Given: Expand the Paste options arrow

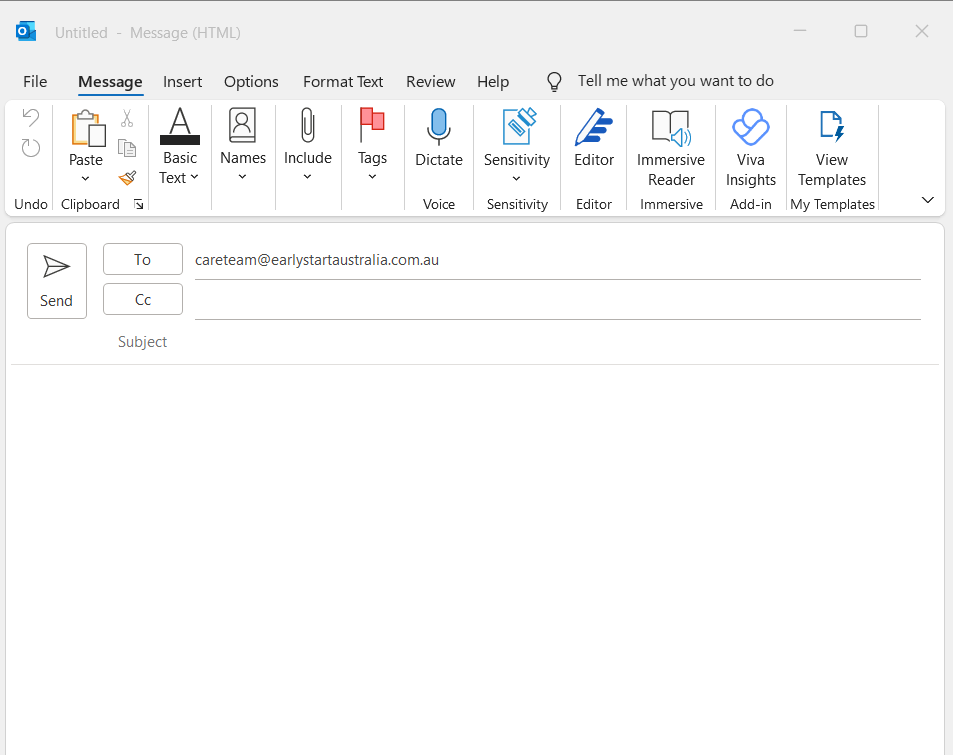Looking at the screenshot, I should pos(85,178).
